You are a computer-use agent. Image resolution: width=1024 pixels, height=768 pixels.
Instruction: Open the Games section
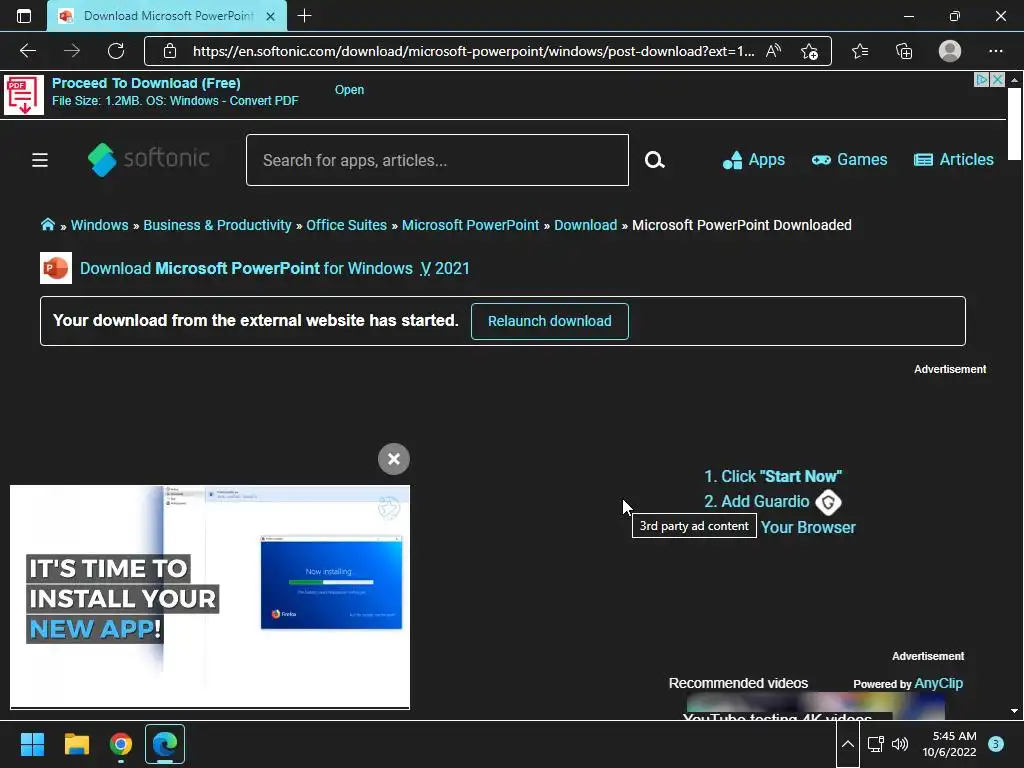[850, 160]
